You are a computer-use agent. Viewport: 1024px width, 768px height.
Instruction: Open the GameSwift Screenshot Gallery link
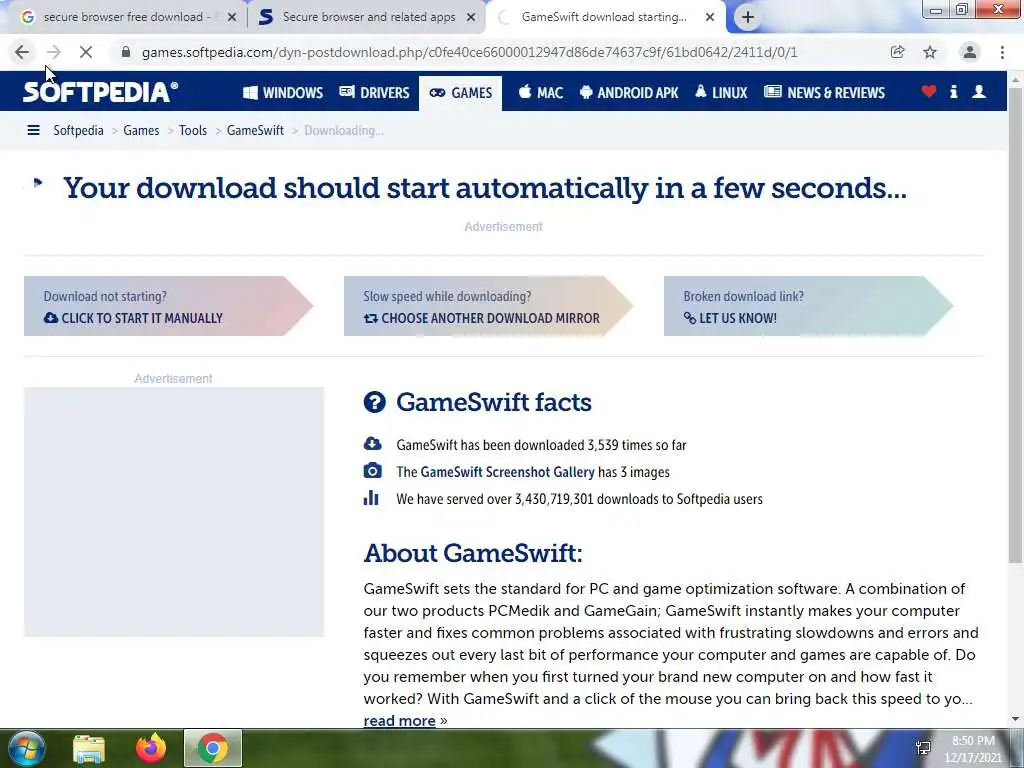pos(507,472)
